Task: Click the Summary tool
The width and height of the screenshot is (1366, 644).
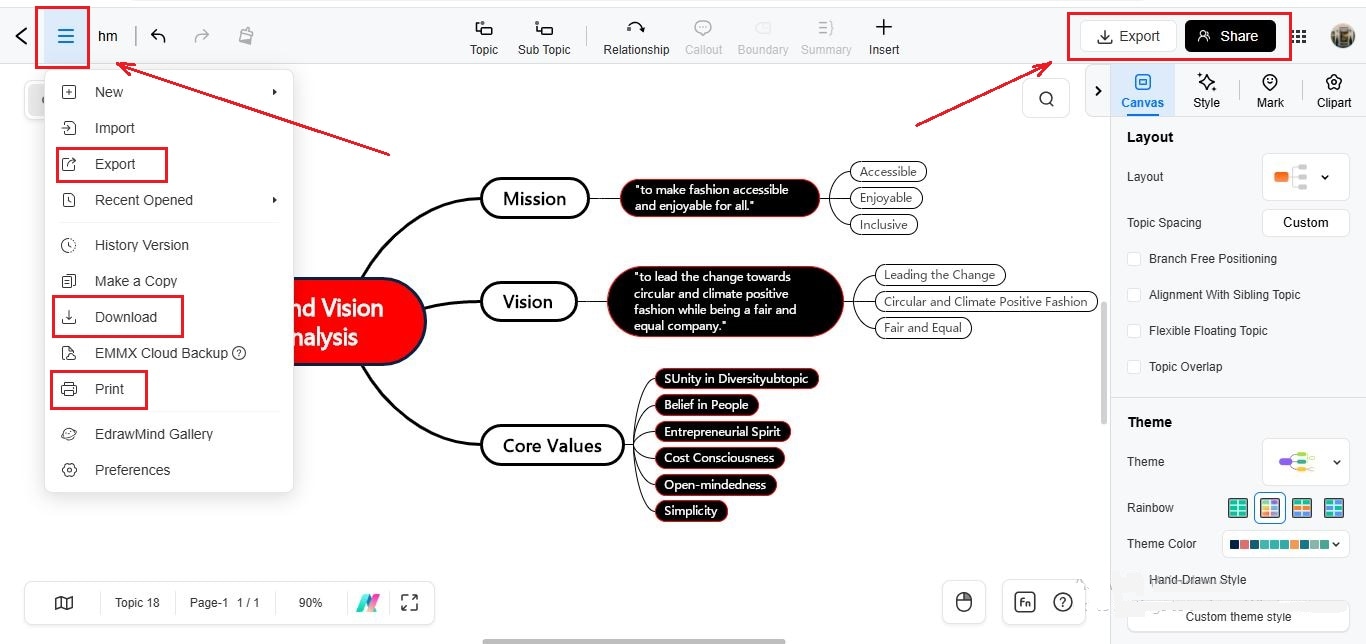Action: (x=826, y=38)
